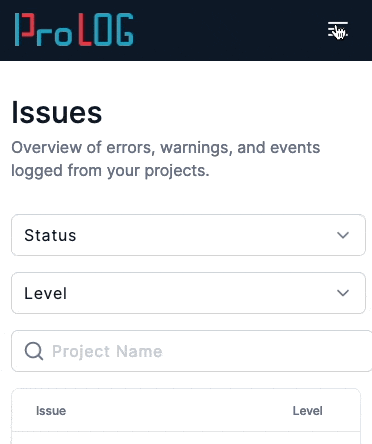Click the chevron arrow in Status filter
The width and height of the screenshot is (372, 444).
(343, 235)
